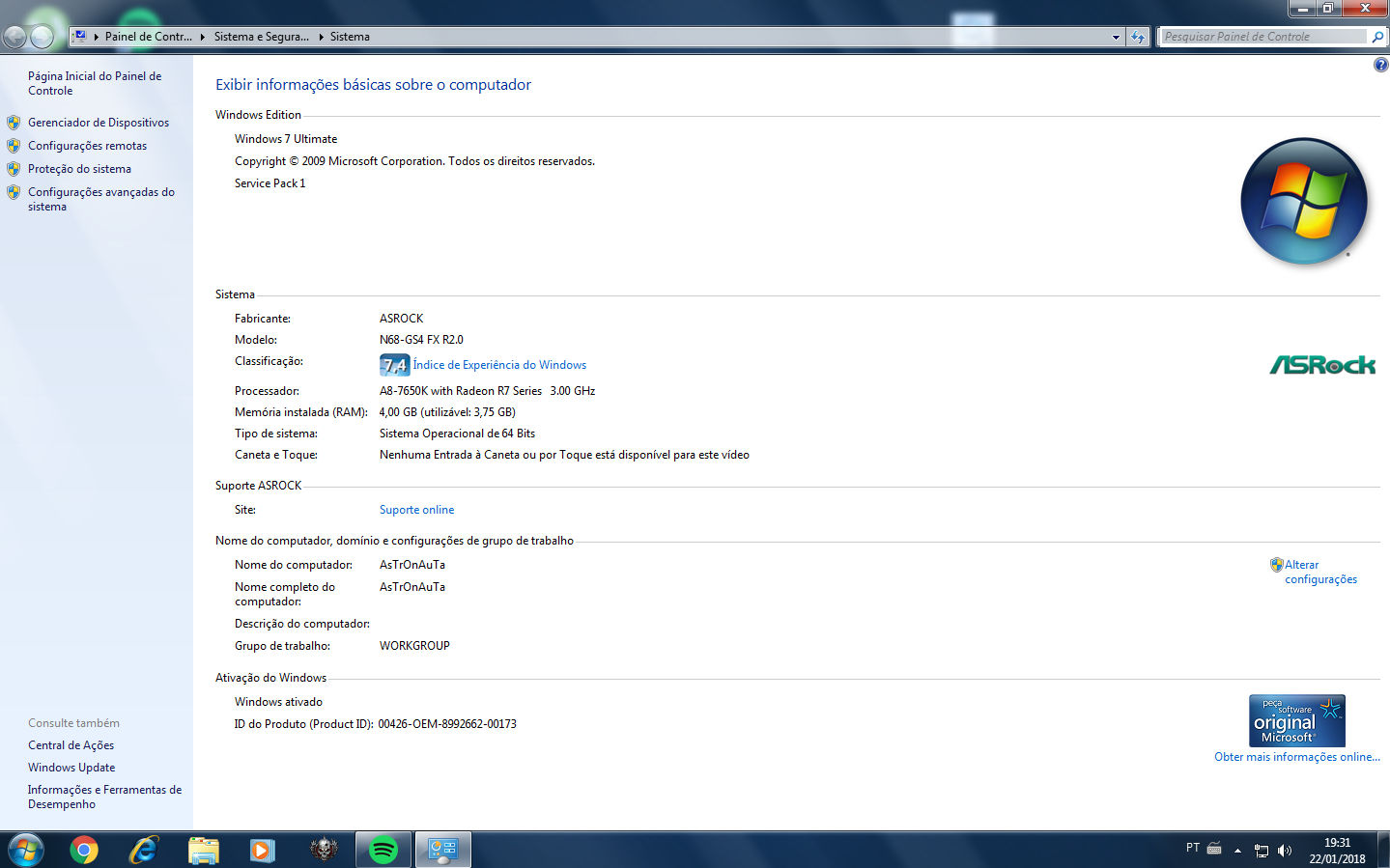Click the genuine Microsoft software badge
Image resolution: width=1390 pixels, height=868 pixels.
point(1296,720)
